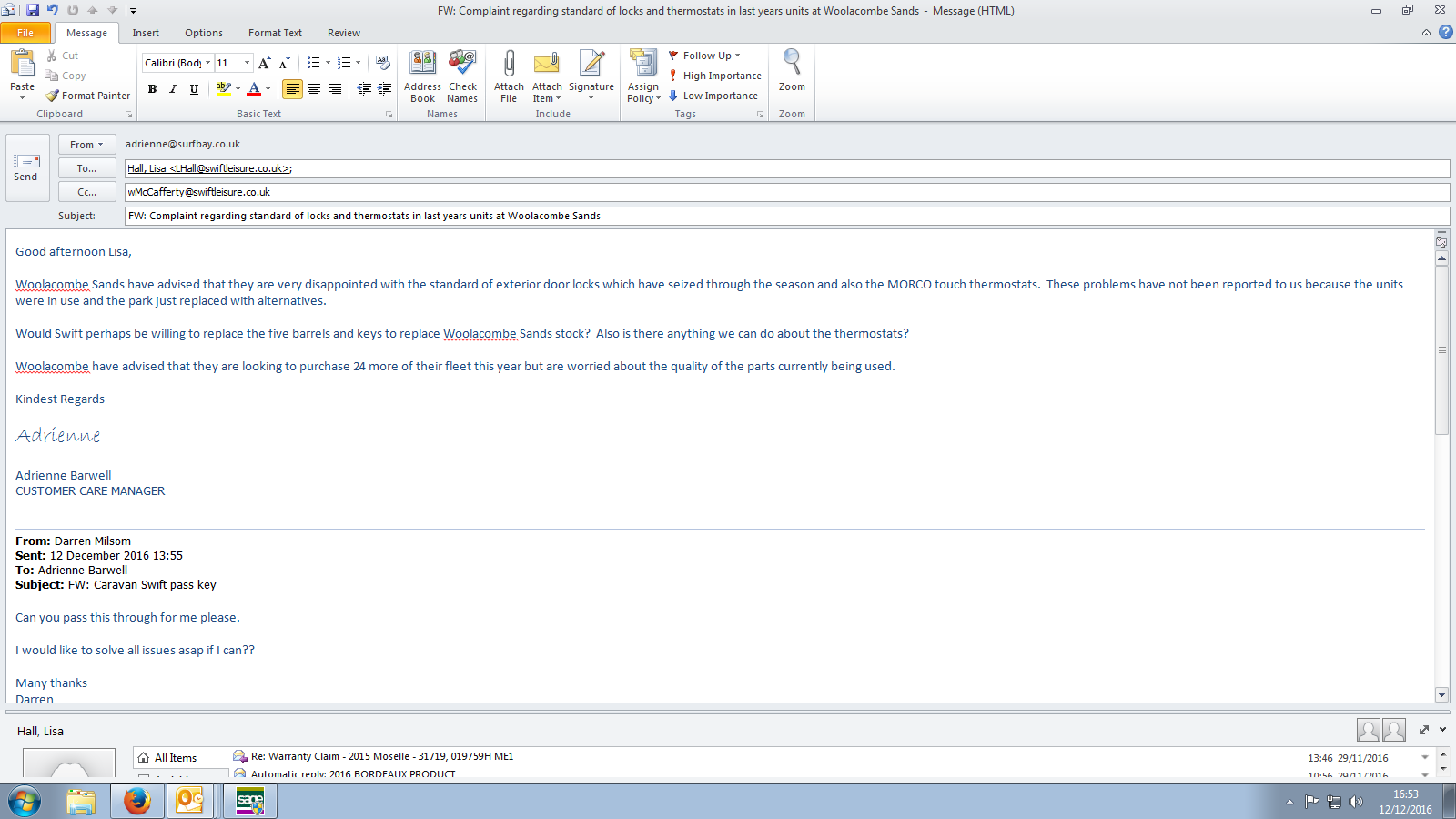Open the font color swatch
The image size is (1456, 819).
coord(254,89)
